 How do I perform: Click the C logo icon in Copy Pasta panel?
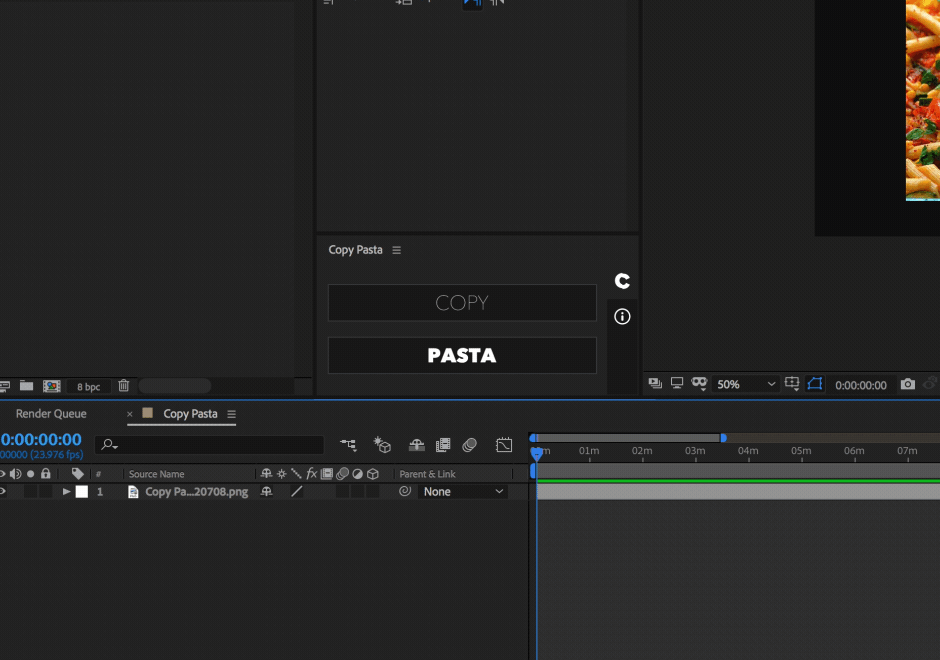click(x=622, y=281)
